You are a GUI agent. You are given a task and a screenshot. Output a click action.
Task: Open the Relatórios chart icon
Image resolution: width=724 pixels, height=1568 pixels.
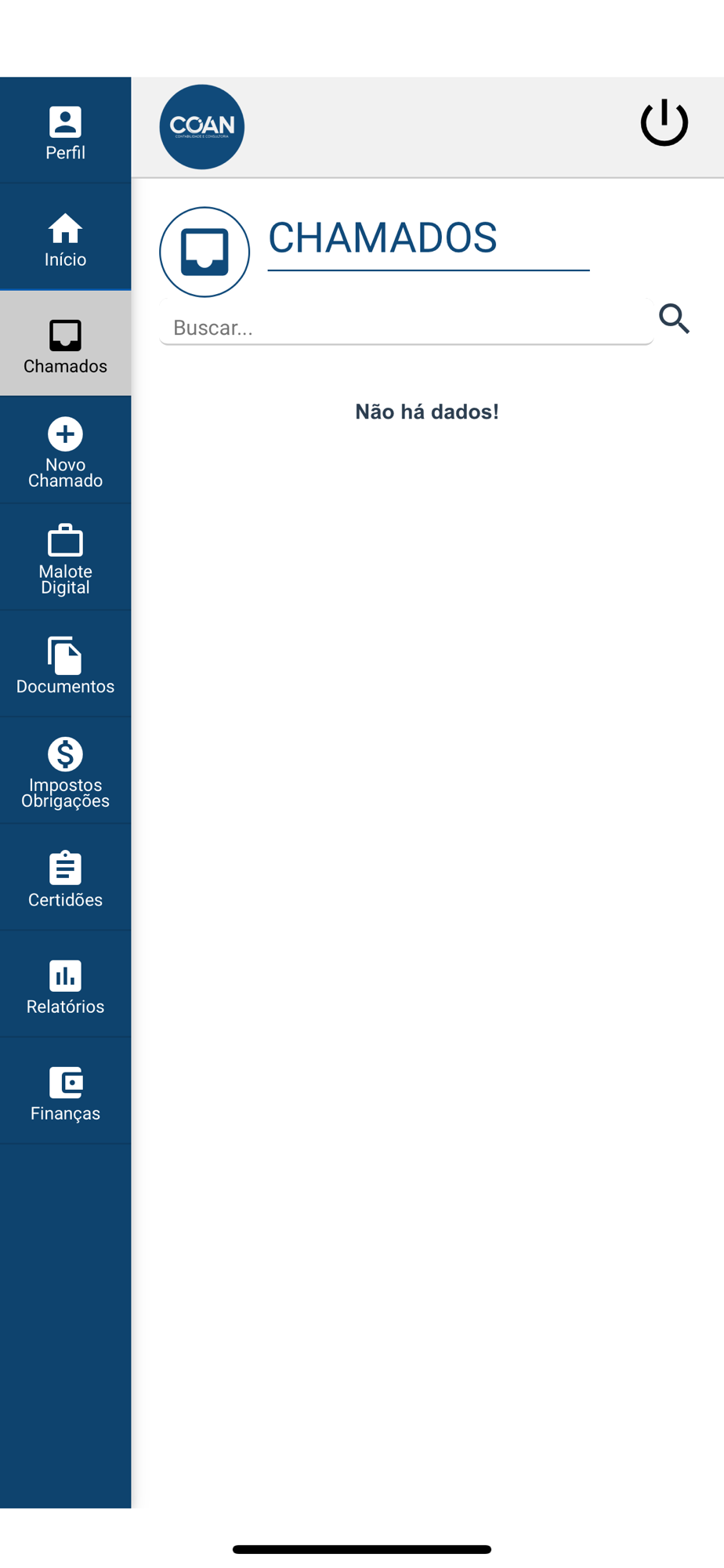tap(65, 976)
